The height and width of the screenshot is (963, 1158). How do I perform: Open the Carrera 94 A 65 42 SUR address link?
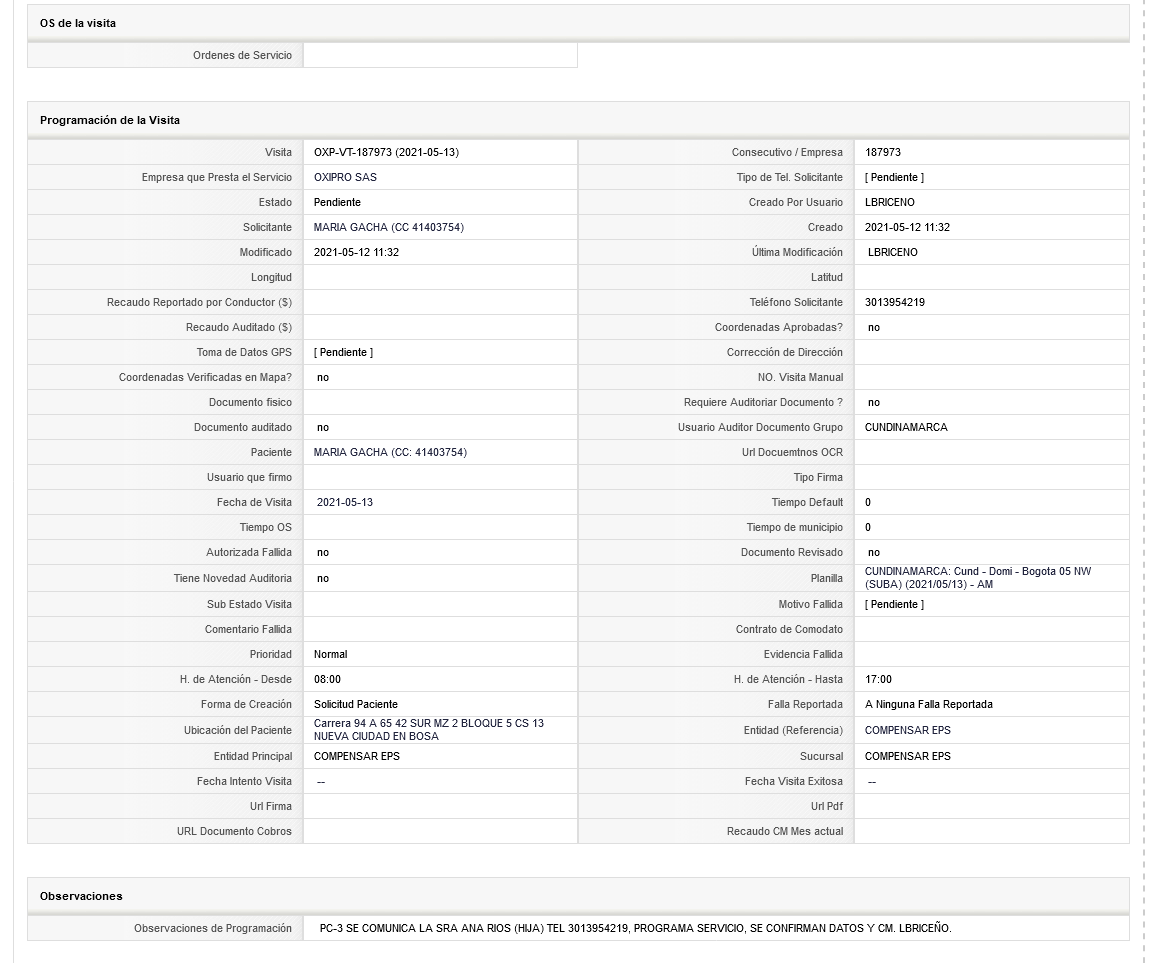(428, 730)
